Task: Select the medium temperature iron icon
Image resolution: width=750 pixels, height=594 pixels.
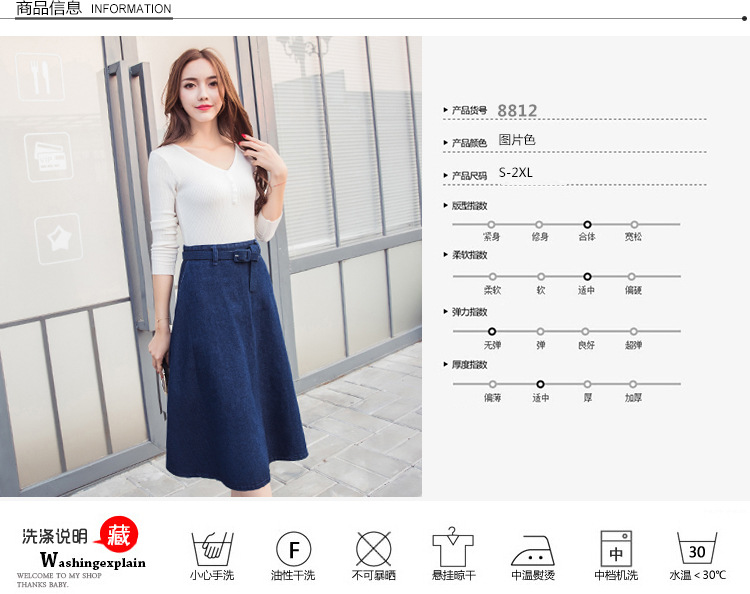Action: [x=533, y=549]
